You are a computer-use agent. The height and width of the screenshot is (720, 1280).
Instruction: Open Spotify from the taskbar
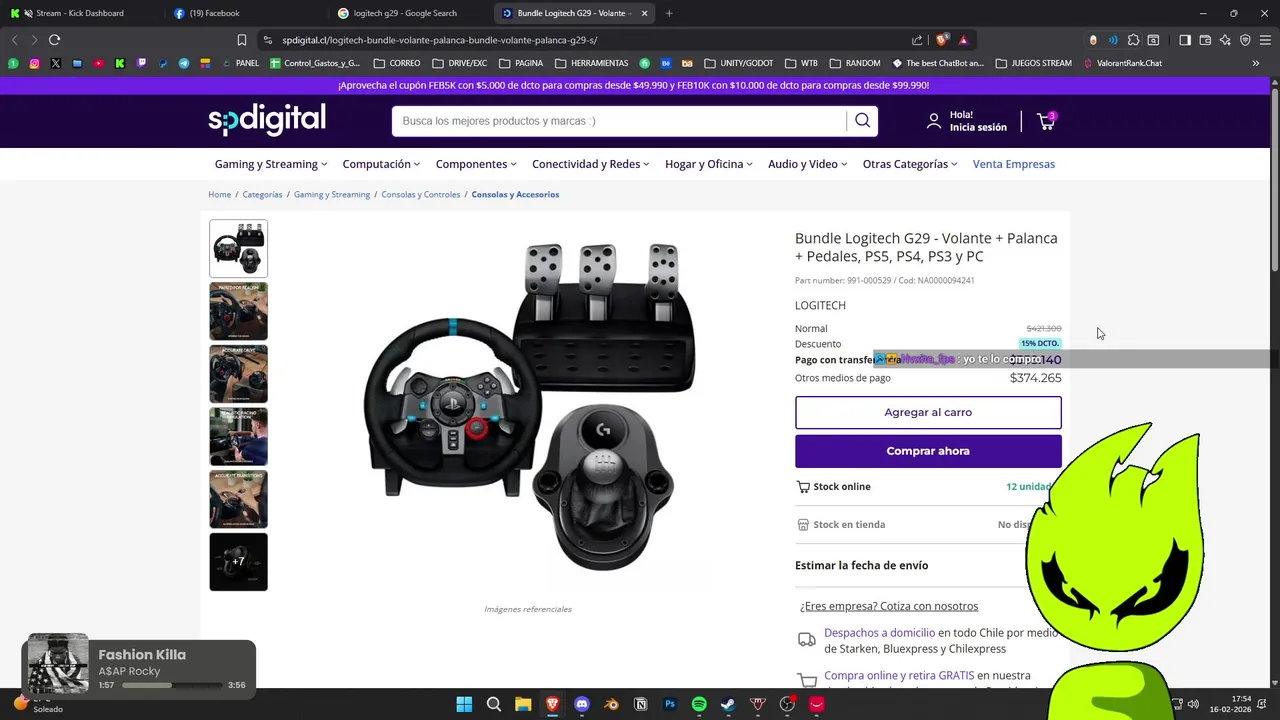699,704
